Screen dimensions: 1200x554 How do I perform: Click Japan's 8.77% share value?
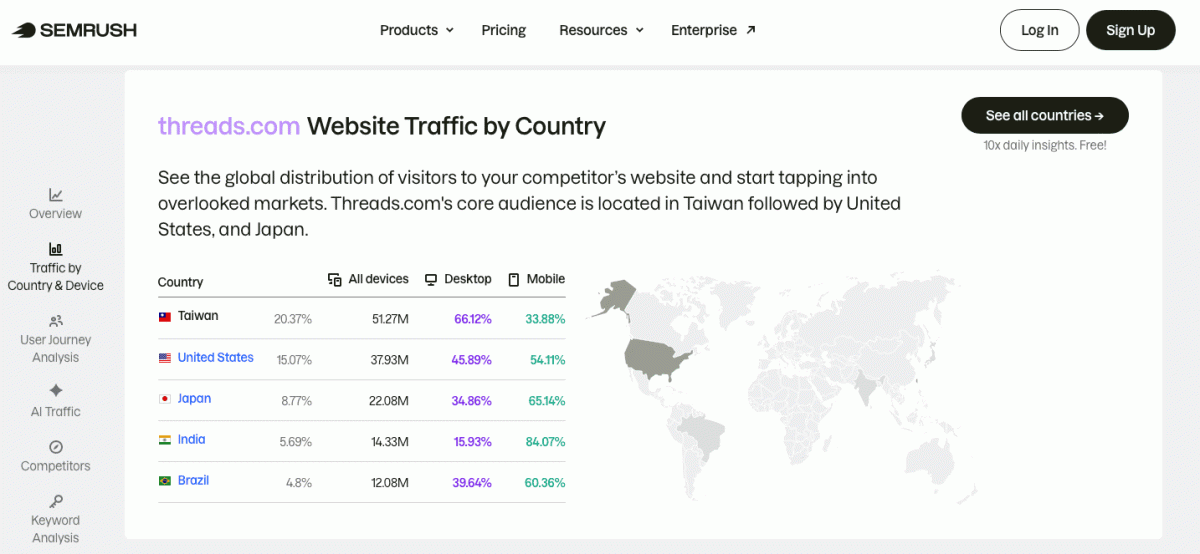coord(296,401)
